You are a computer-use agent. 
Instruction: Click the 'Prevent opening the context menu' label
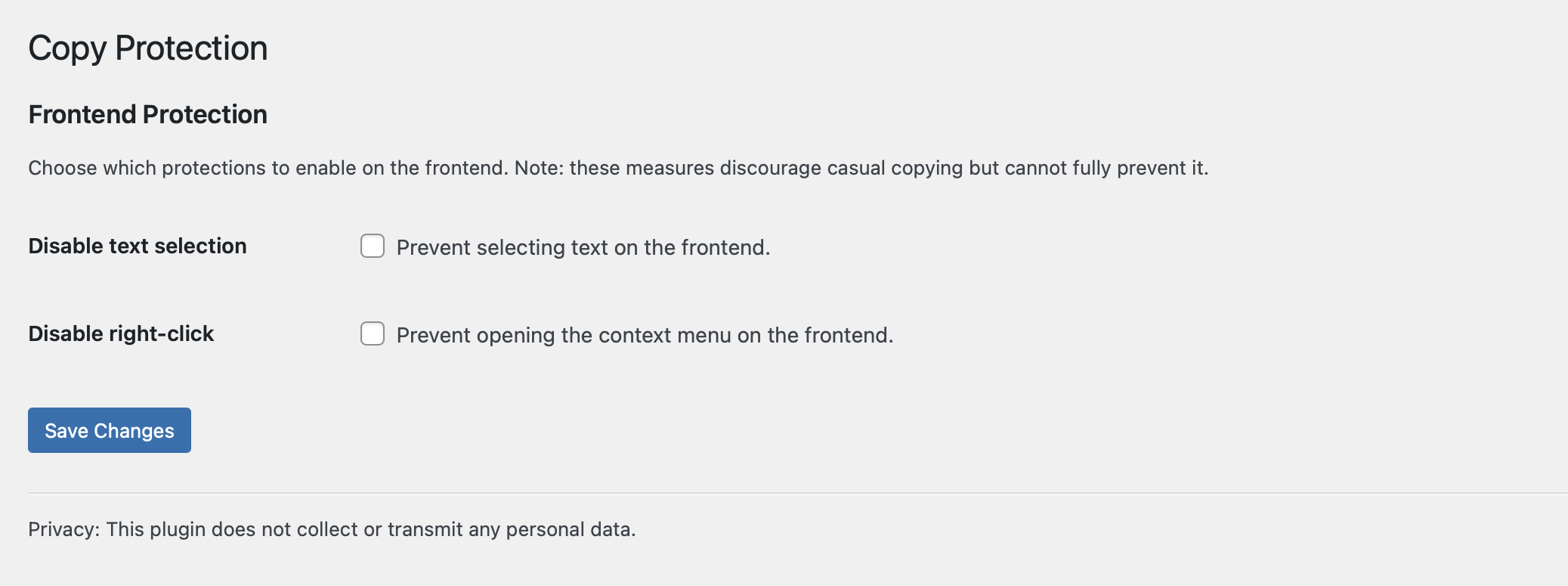645,336
